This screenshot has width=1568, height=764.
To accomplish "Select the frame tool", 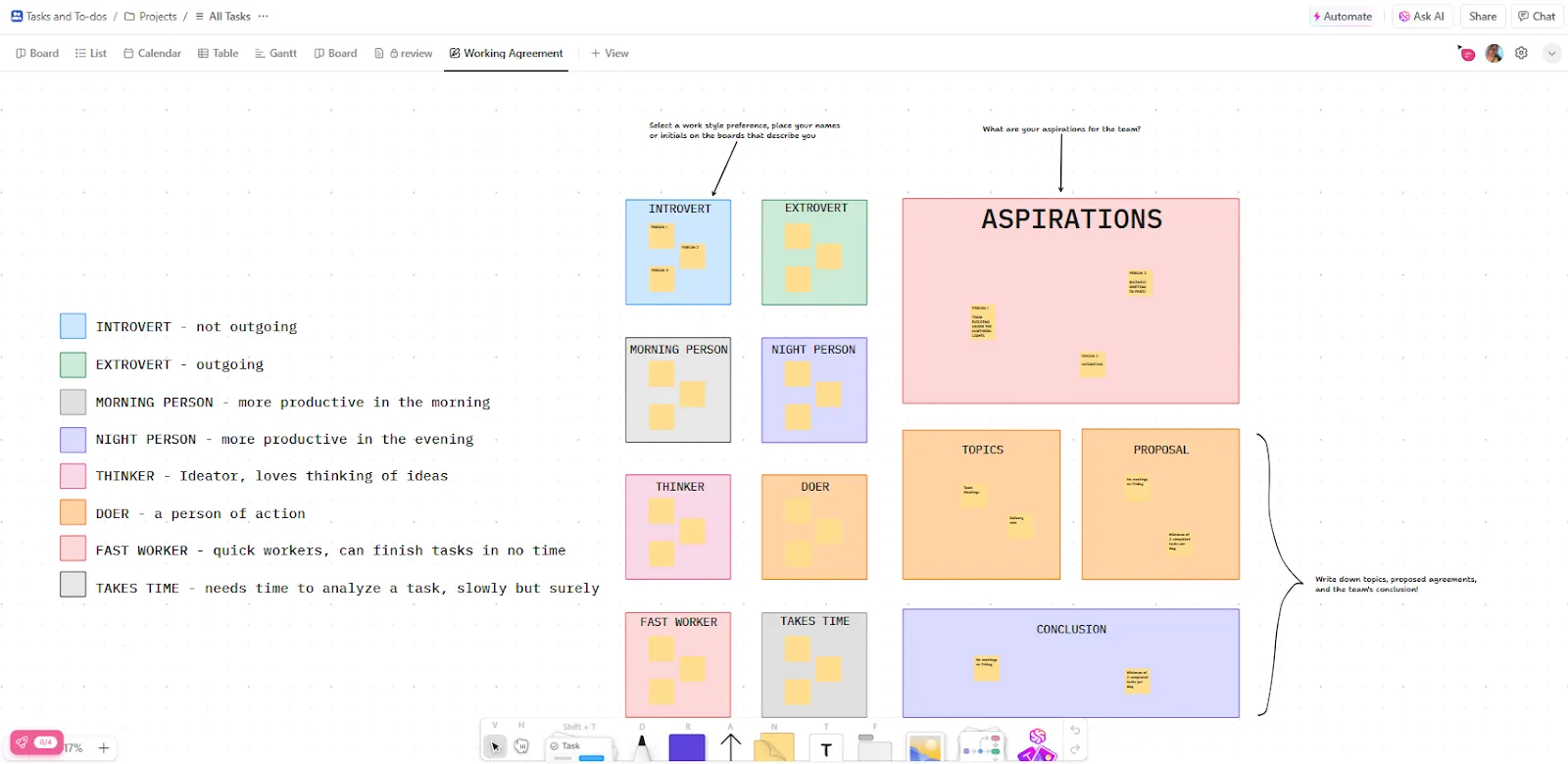I will [874, 747].
